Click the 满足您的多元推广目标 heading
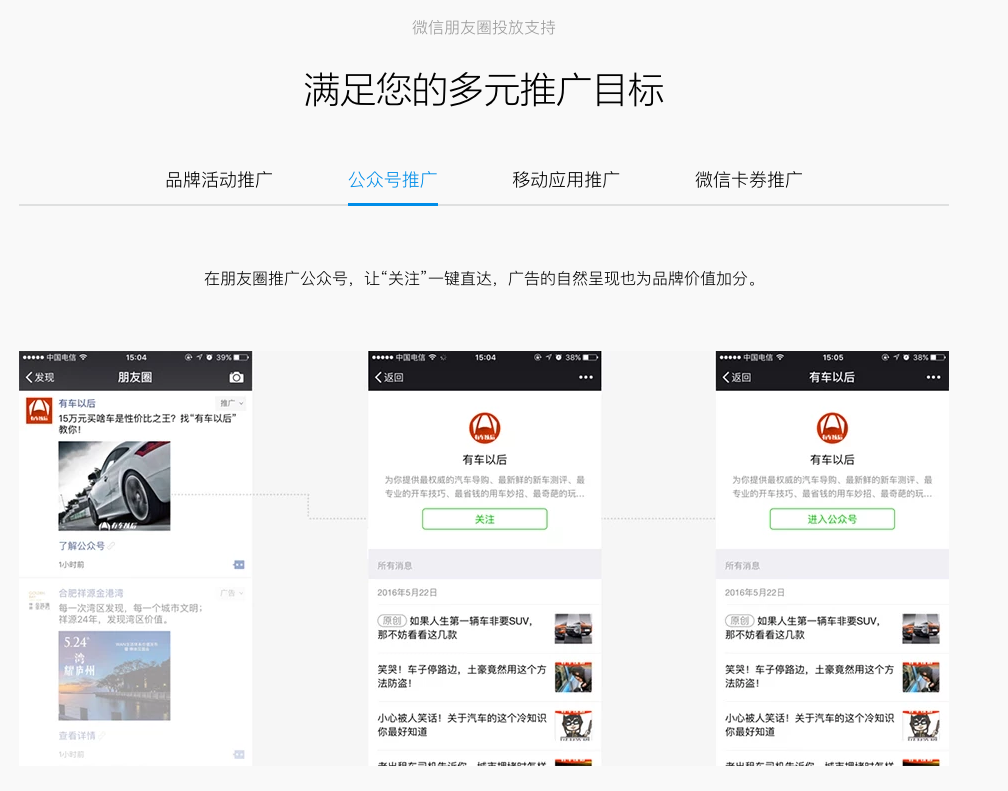 pyautogui.click(x=483, y=89)
